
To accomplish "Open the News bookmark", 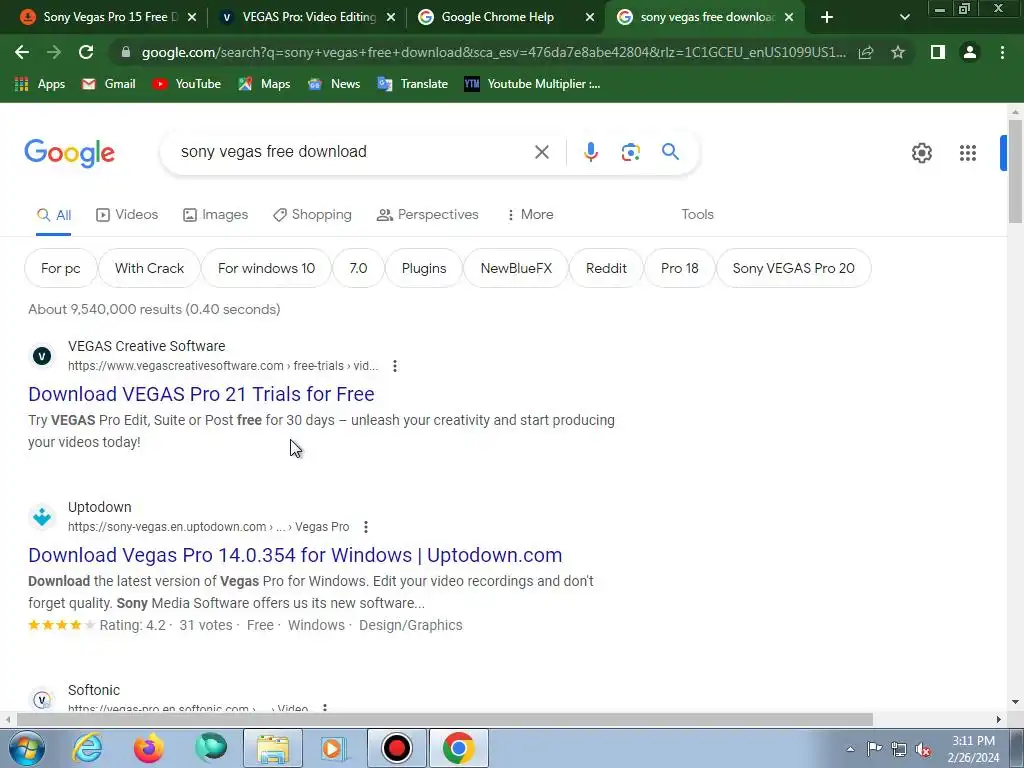I will 334,84.
